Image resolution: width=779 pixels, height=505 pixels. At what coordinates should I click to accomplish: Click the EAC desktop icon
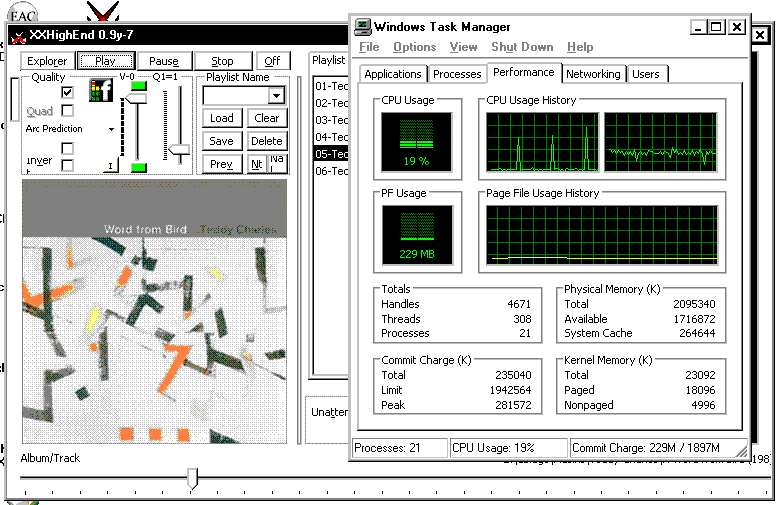[22, 14]
